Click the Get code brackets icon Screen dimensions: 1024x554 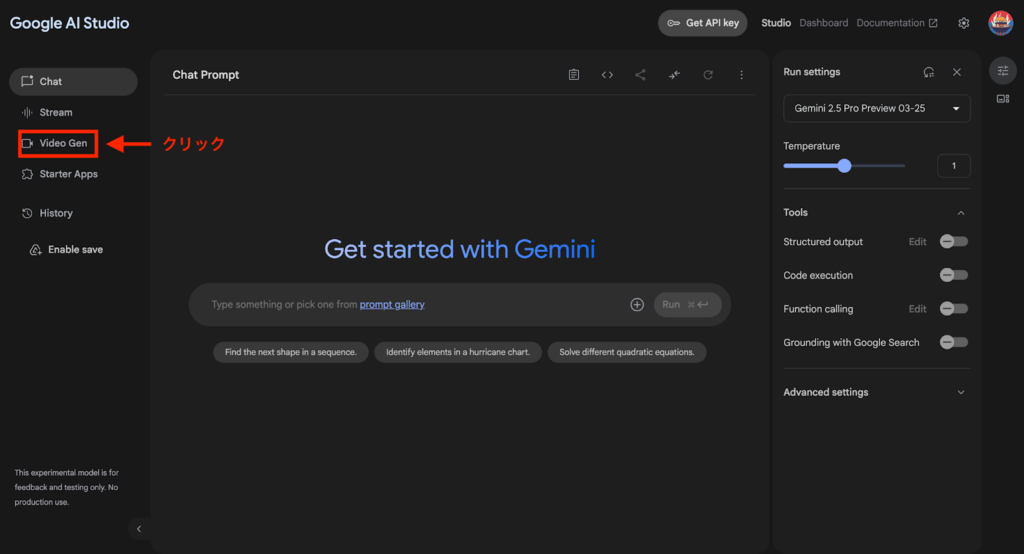click(x=607, y=74)
